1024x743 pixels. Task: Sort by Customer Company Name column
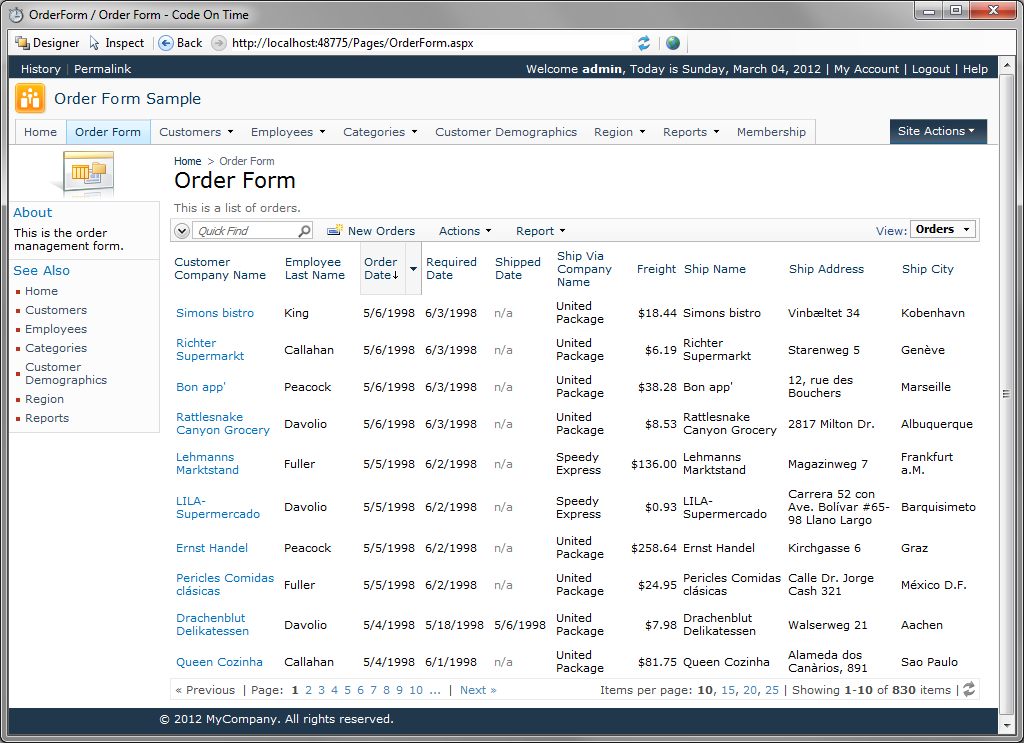(220, 268)
